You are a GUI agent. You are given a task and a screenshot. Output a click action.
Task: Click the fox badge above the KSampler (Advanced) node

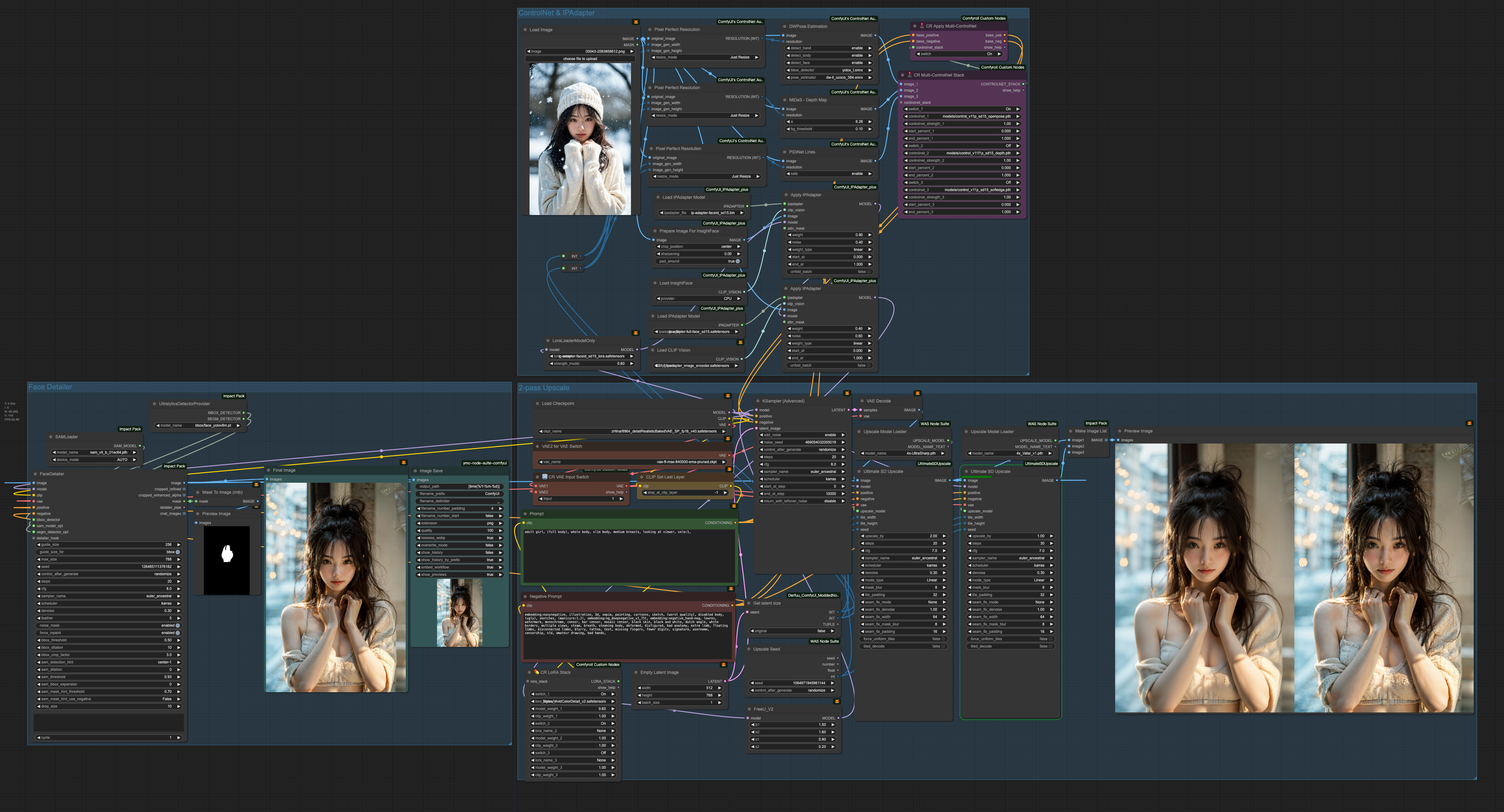click(x=847, y=394)
